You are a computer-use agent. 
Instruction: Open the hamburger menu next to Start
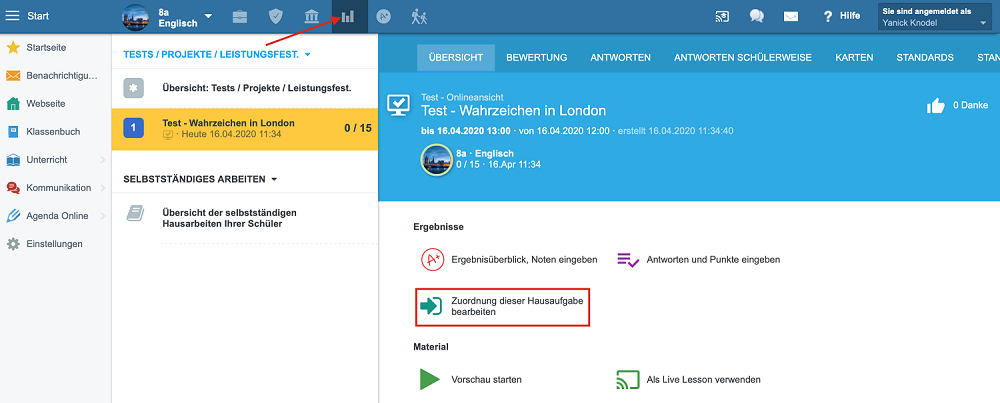click(12, 16)
